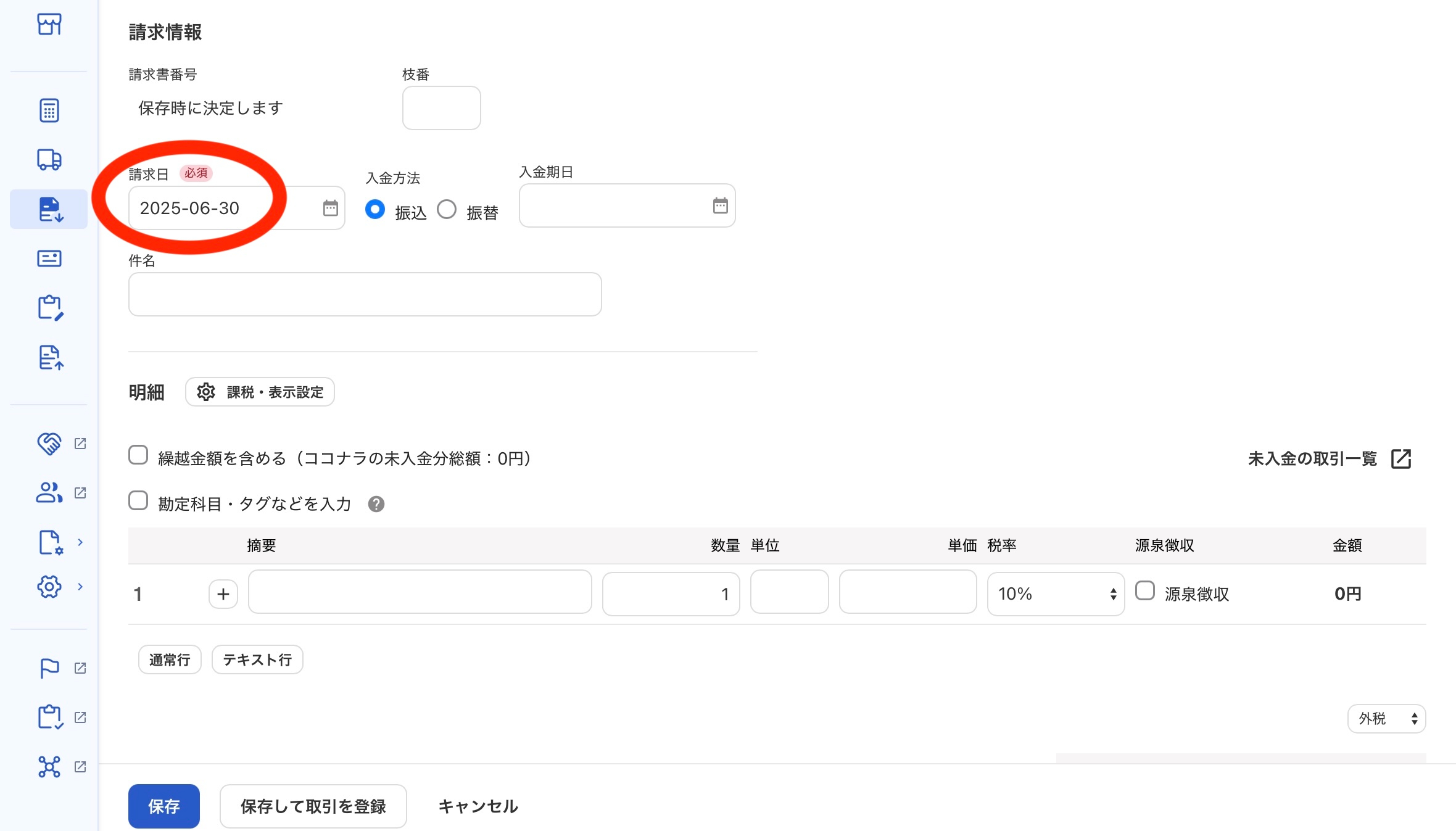
Task: Click the delivery truck icon in sidebar
Action: (x=49, y=159)
